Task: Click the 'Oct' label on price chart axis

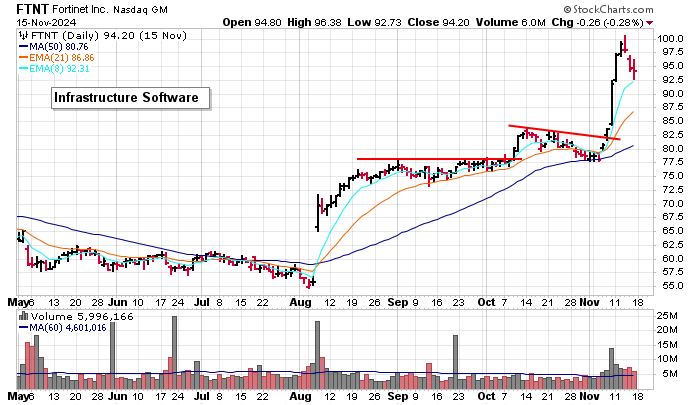Action: coord(486,303)
